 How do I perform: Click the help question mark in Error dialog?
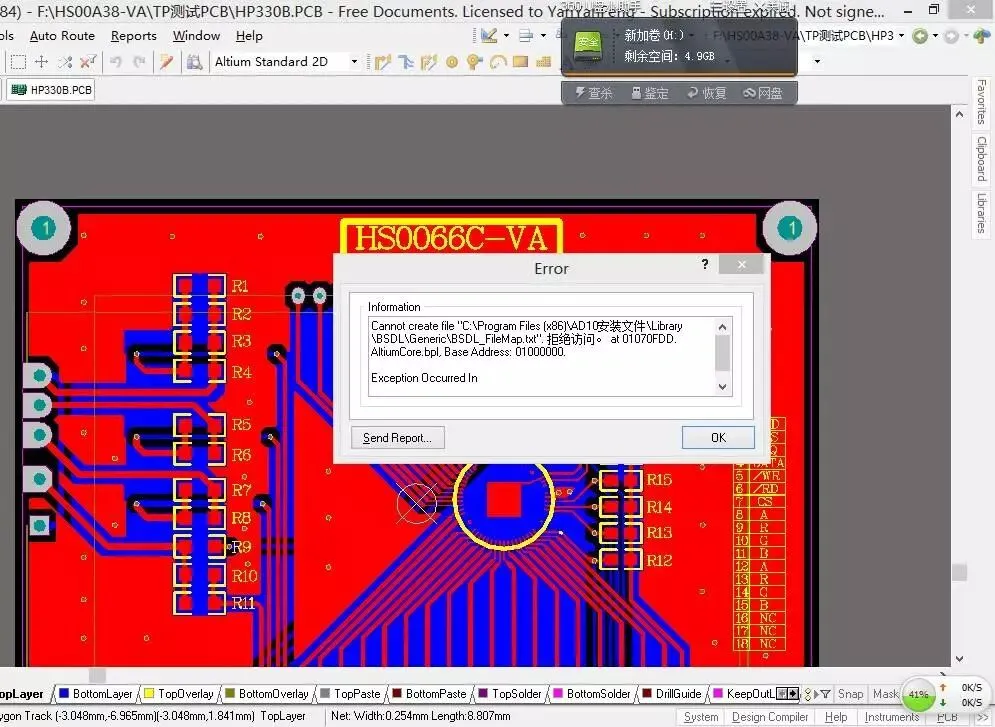(705, 265)
